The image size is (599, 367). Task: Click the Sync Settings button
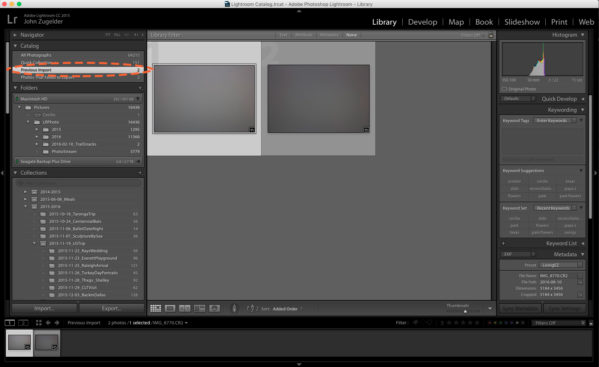pyautogui.click(x=564, y=308)
